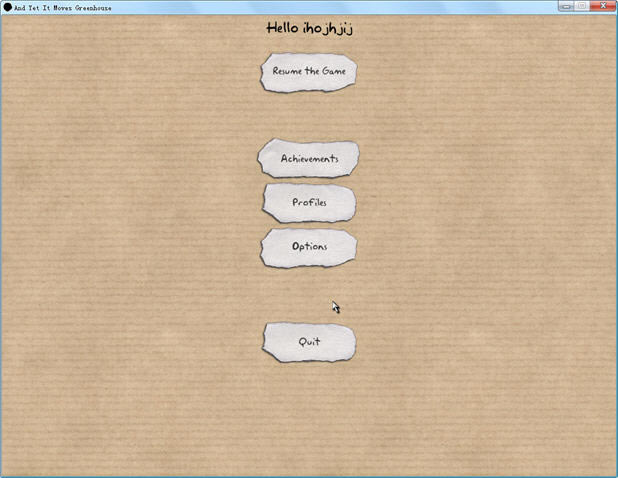This screenshot has height=478, width=618.
Task: Maximize the game window
Action: pyautogui.click(x=582, y=6)
